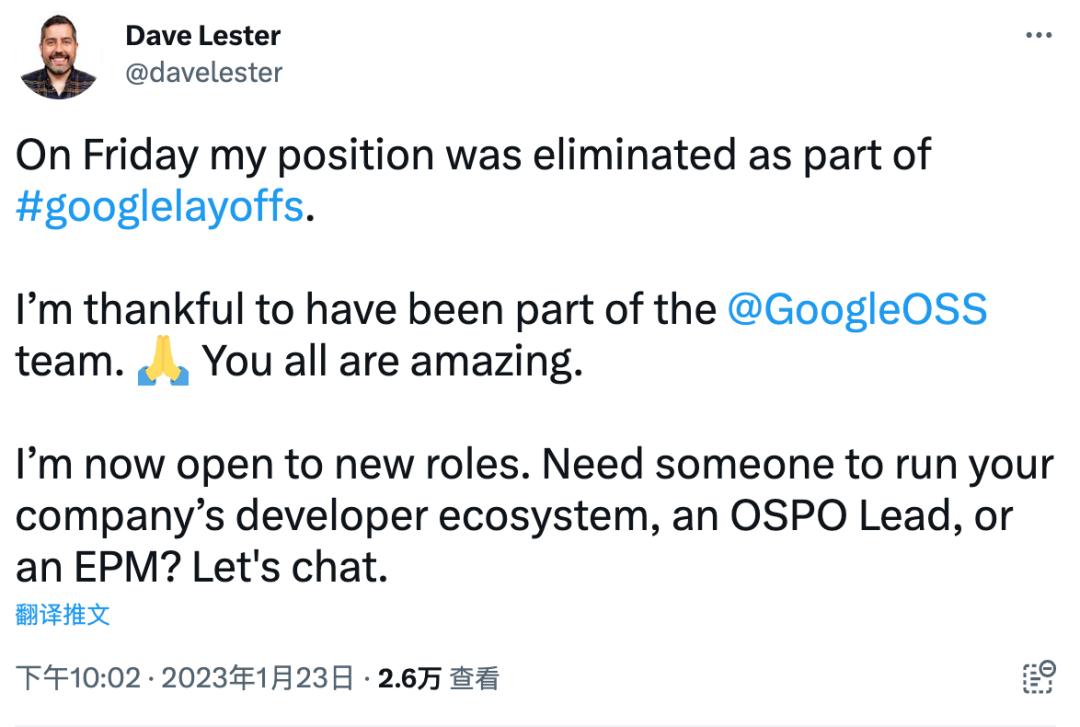Viewport: 1080px width, 727px height.
Task: Click the 查看 views label
Action: click(x=474, y=680)
